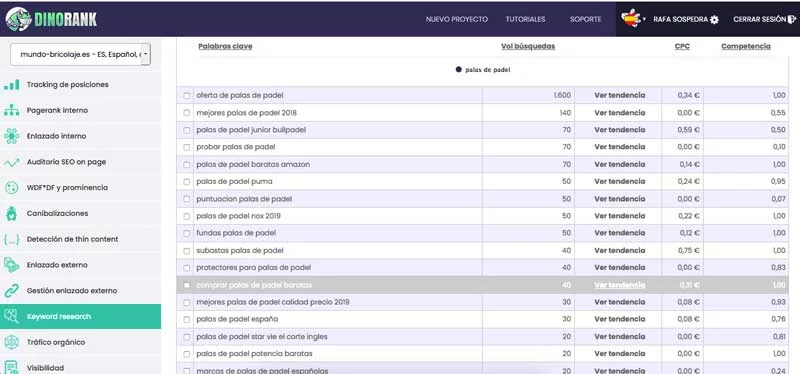The image size is (800, 374).
Task: Select the 'probar palas de padel' checkbox
Action: (x=187, y=147)
